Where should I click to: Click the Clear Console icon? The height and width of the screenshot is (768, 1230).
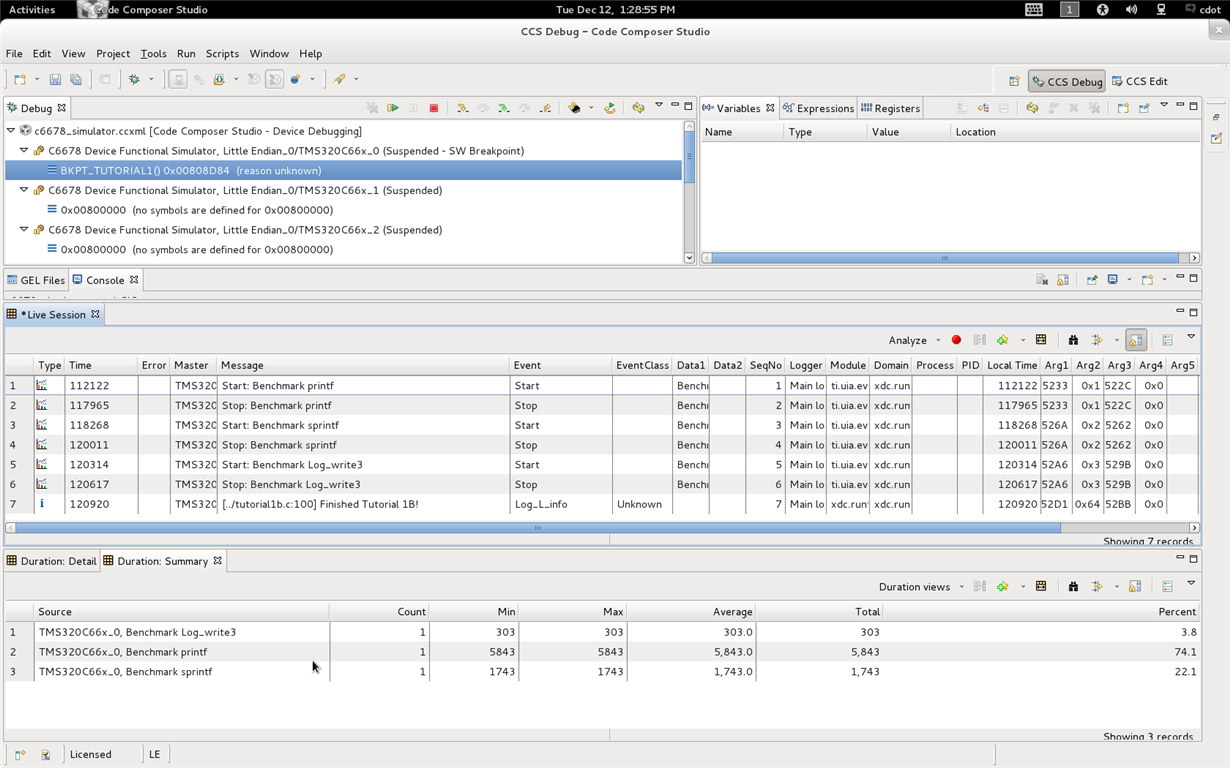pos(1042,280)
